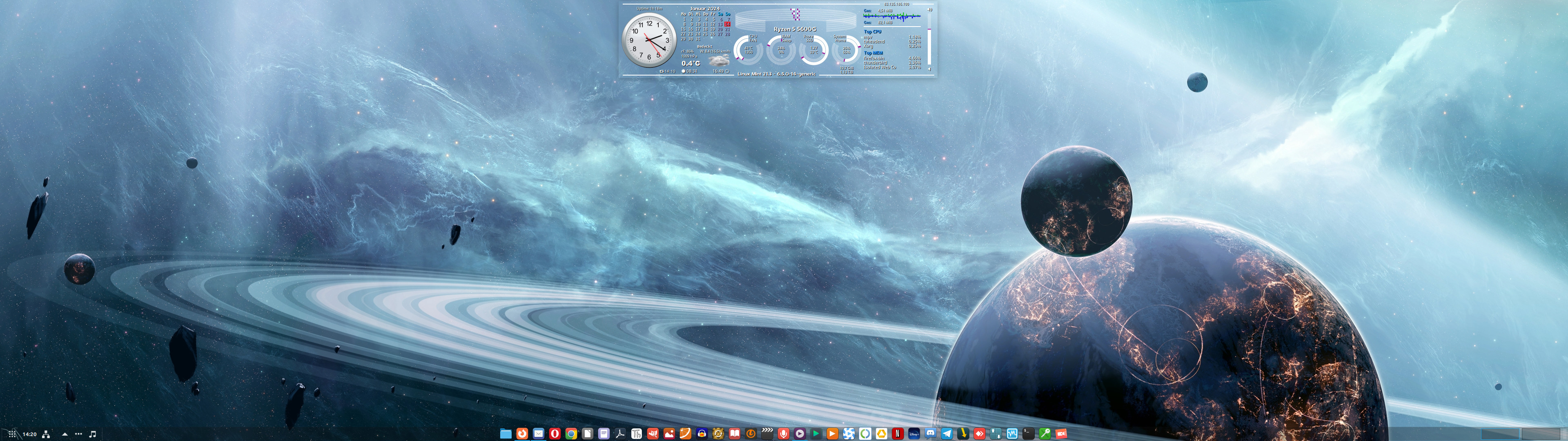Open the music note panel applet

pyautogui.click(x=93, y=434)
